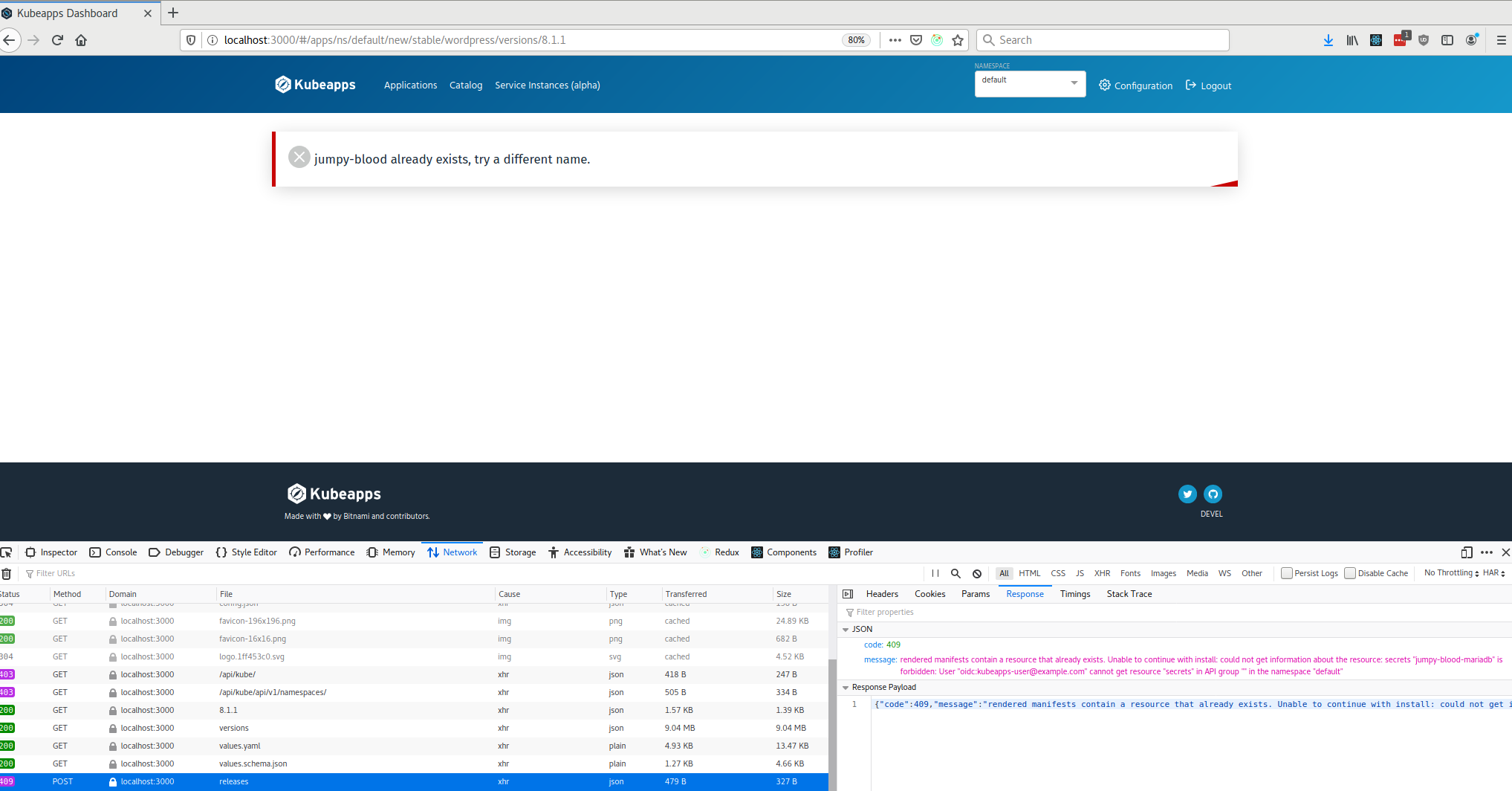Toggle responsive design mode in devtools
This screenshot has height=791, width=1512.
click(x=1467, y=552)
